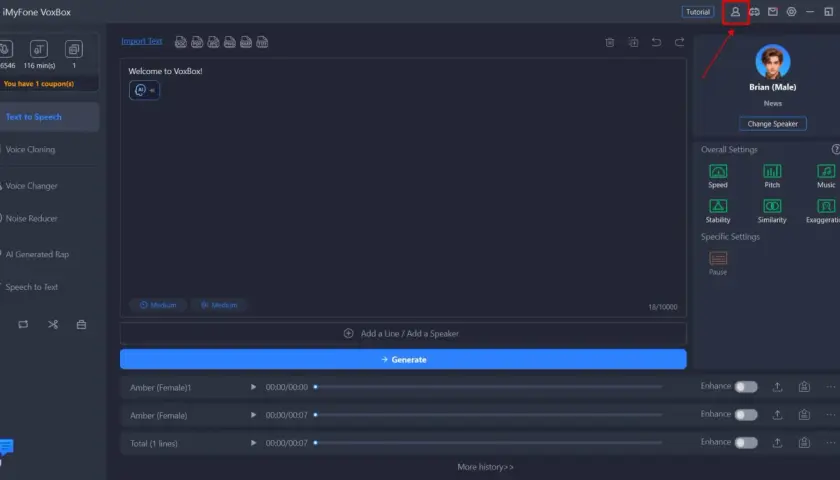840x480 pixels.
Task: Play Total (1 lines) audio
Action: (253, 443)
